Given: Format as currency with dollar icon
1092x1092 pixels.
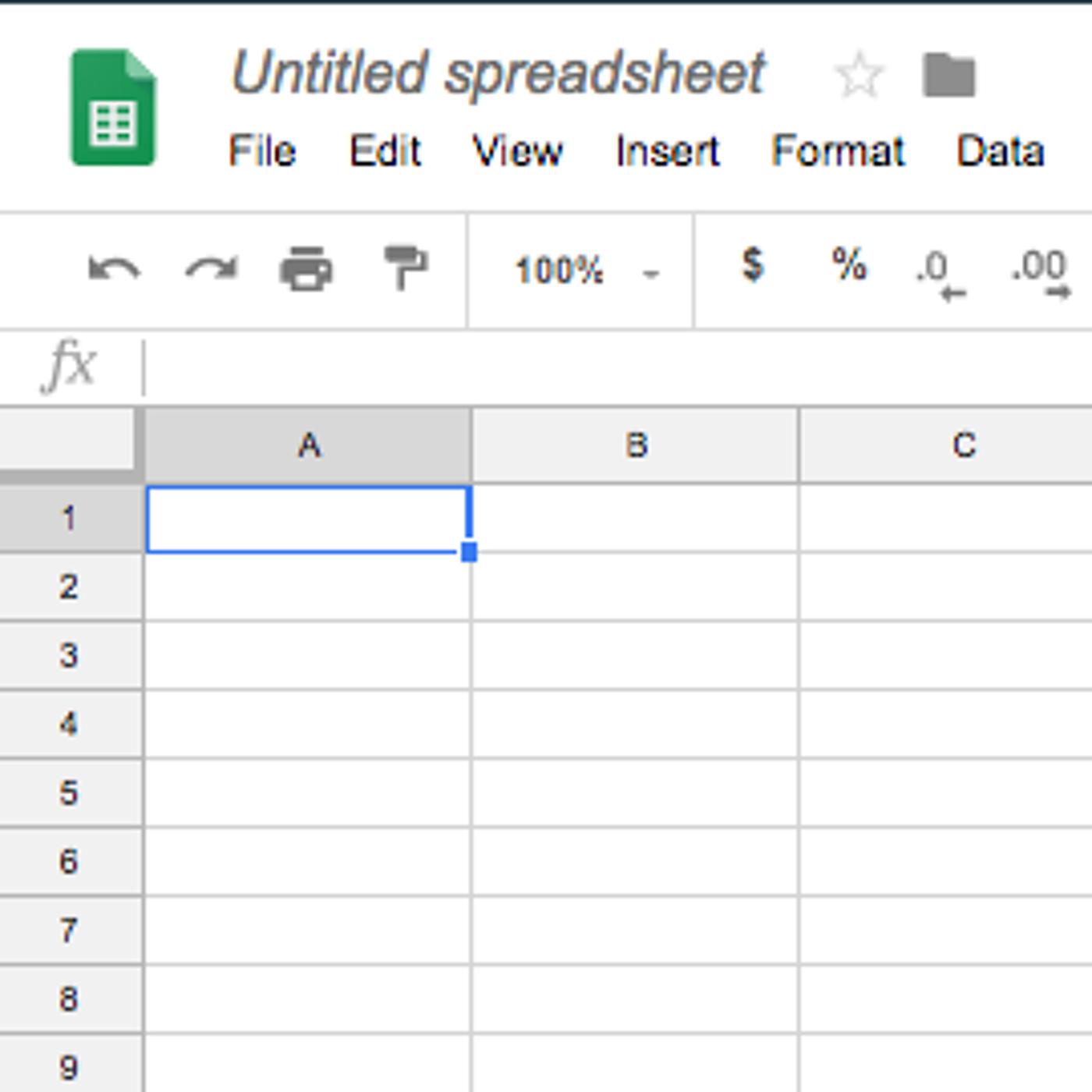Looking at the screenshot, I should tap(752, 264).
